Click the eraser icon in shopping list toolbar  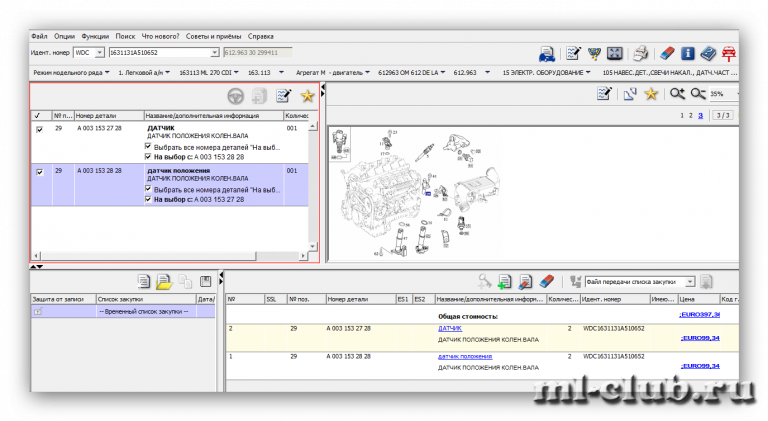pos(547,281)
